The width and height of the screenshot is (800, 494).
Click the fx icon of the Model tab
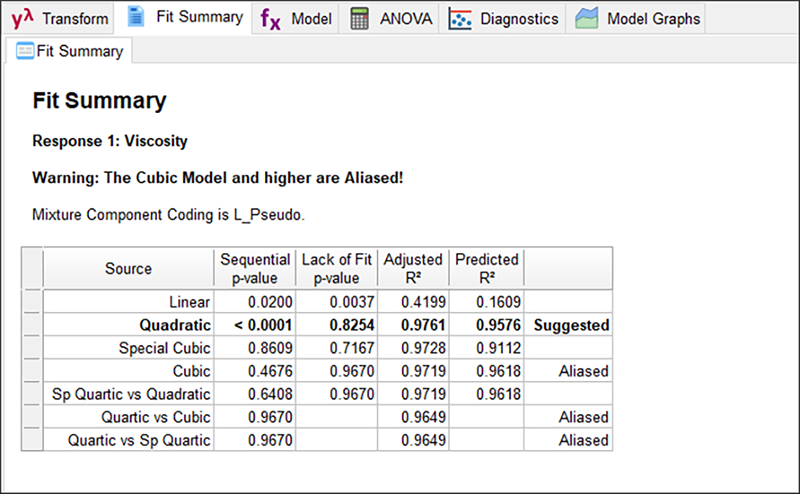(x=270, y=18)
